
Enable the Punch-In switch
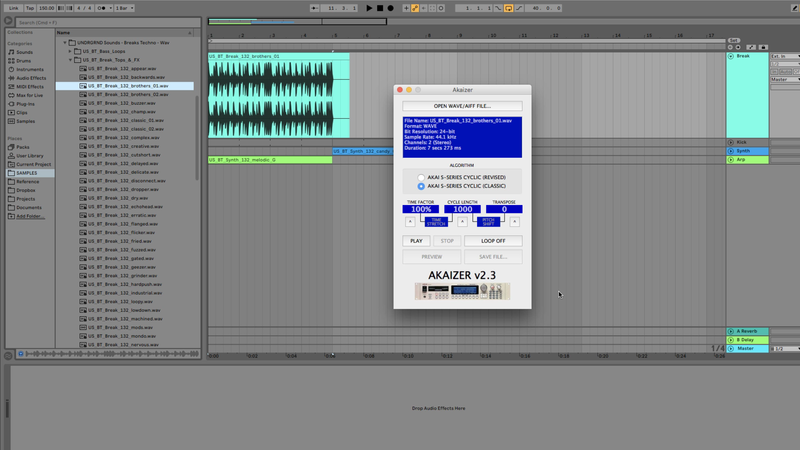point(498,8)
